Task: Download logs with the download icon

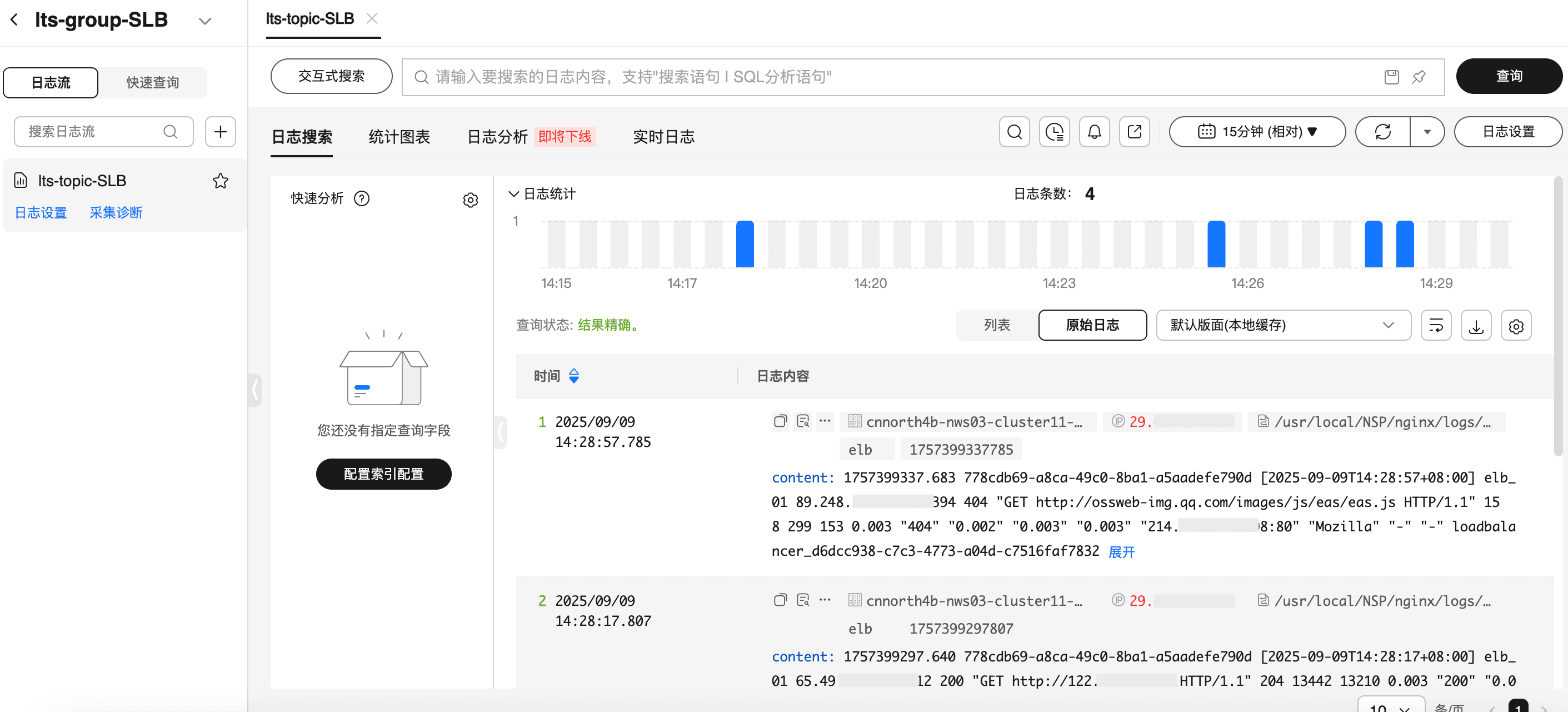Action: point(1475,325)
